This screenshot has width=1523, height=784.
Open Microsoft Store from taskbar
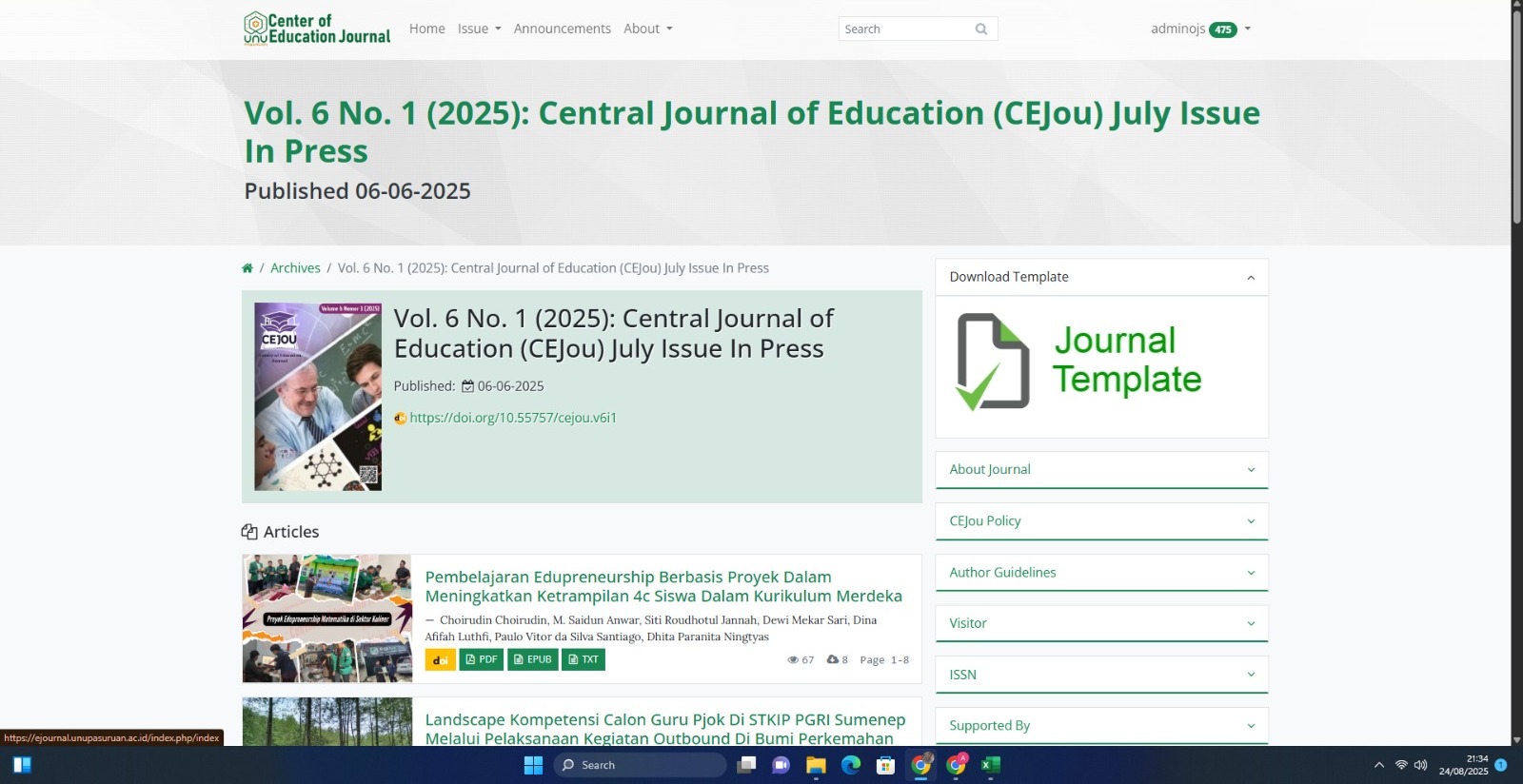click(886, 765)
